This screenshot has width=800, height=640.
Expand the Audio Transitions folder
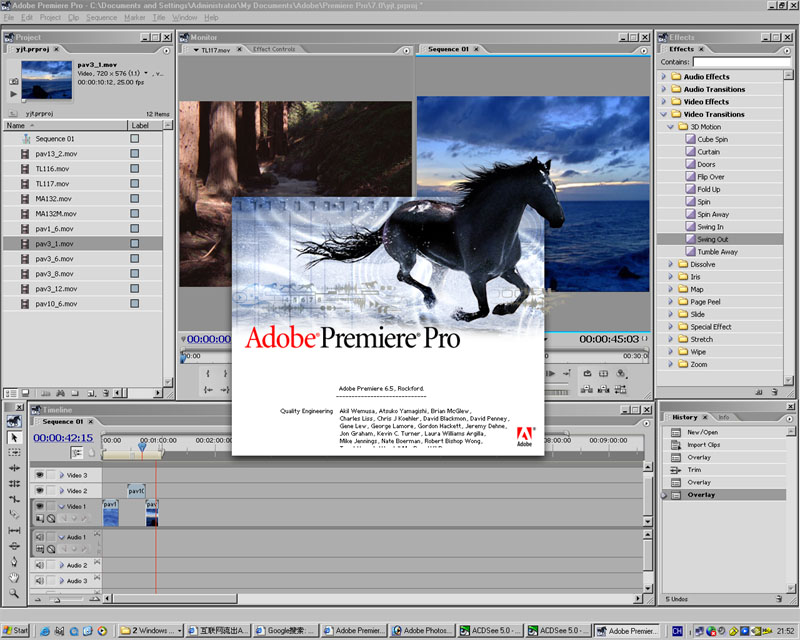click(664, 89)
